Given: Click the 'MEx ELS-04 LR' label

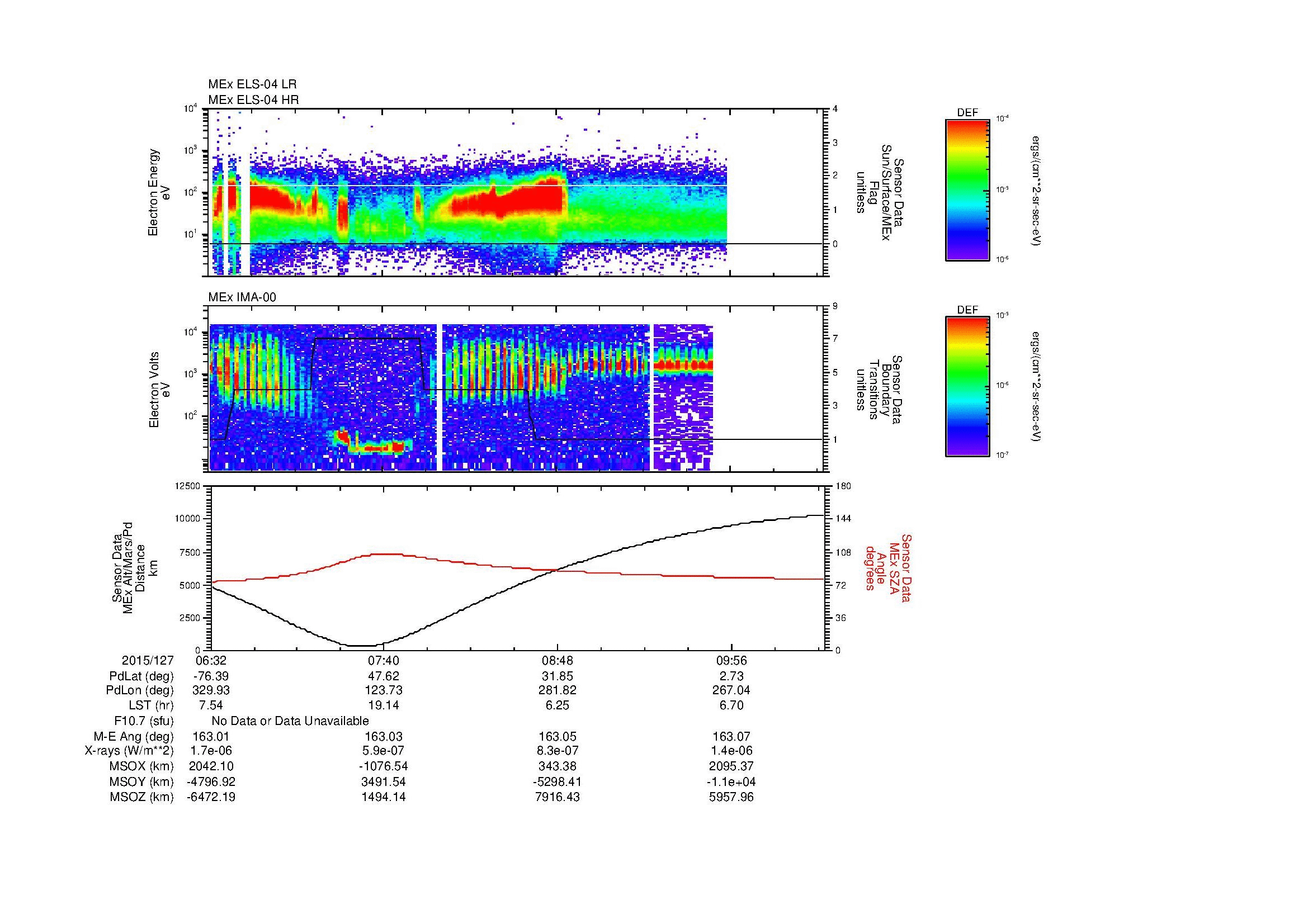Looking at the screenshot, I should pos(252,84).
